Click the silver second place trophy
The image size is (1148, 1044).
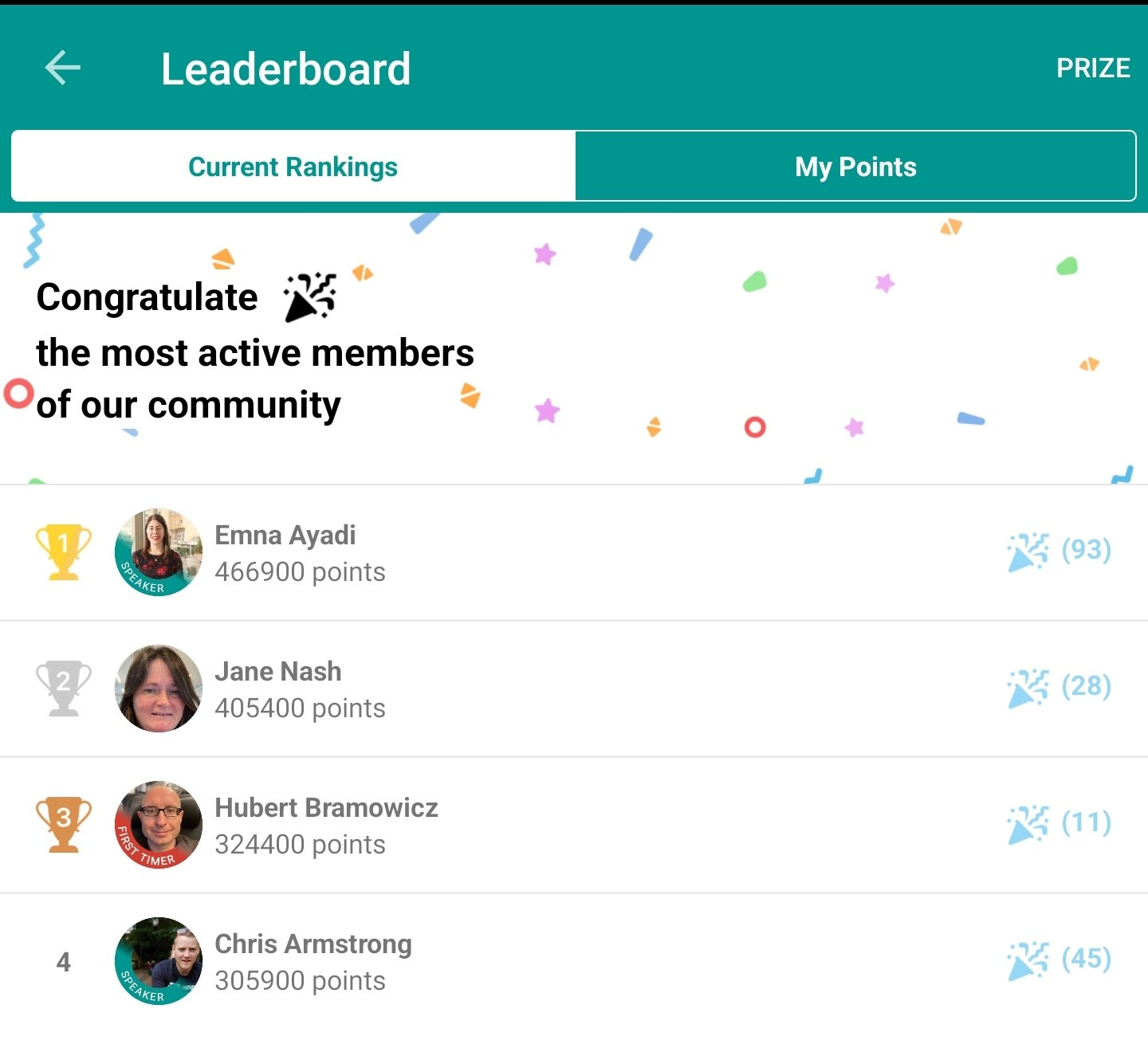coord(64,688)
